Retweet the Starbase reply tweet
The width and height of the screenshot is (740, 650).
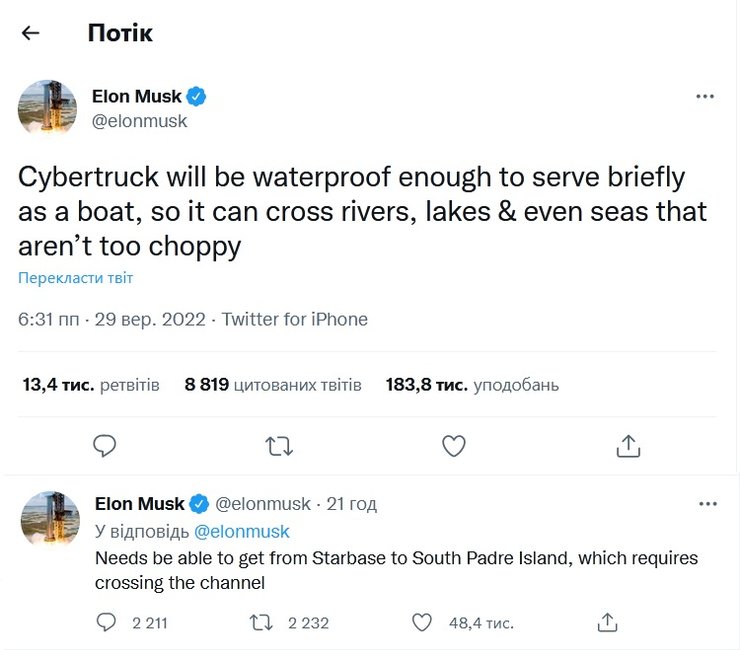click(263, 622)
